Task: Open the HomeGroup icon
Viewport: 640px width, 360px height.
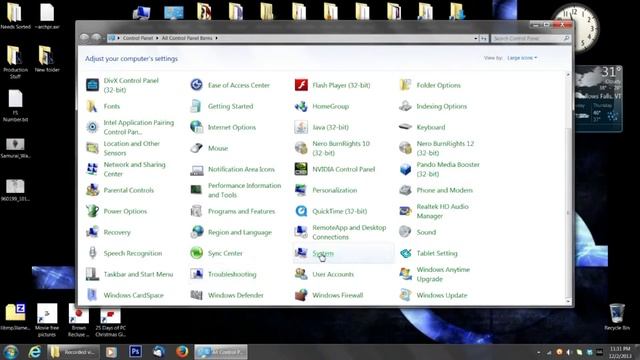Action: point(301,106)
